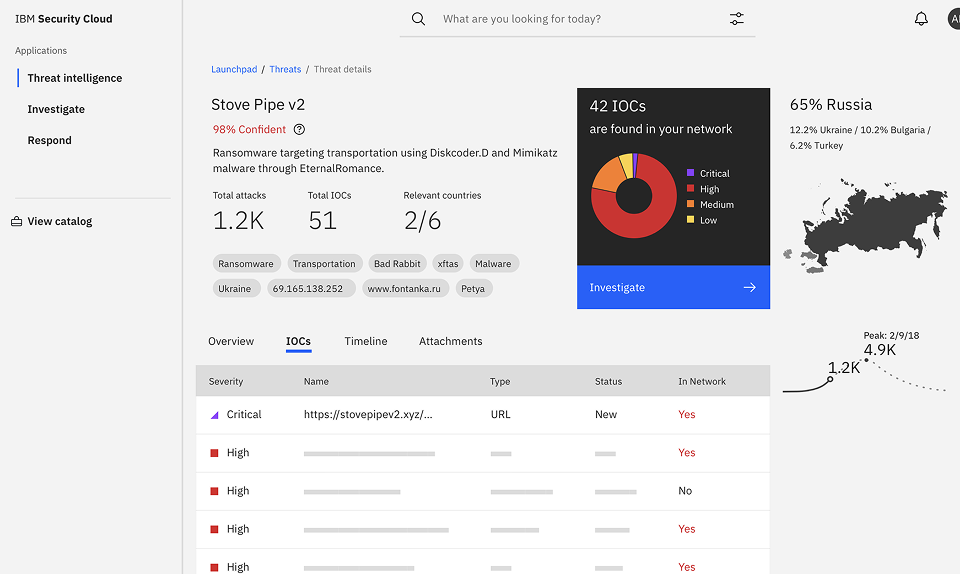Switch to the Overview tab

(x=231, y=341)
